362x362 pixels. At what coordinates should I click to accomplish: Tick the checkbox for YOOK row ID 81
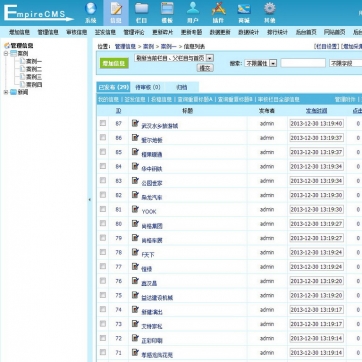(x=103, y=209)
